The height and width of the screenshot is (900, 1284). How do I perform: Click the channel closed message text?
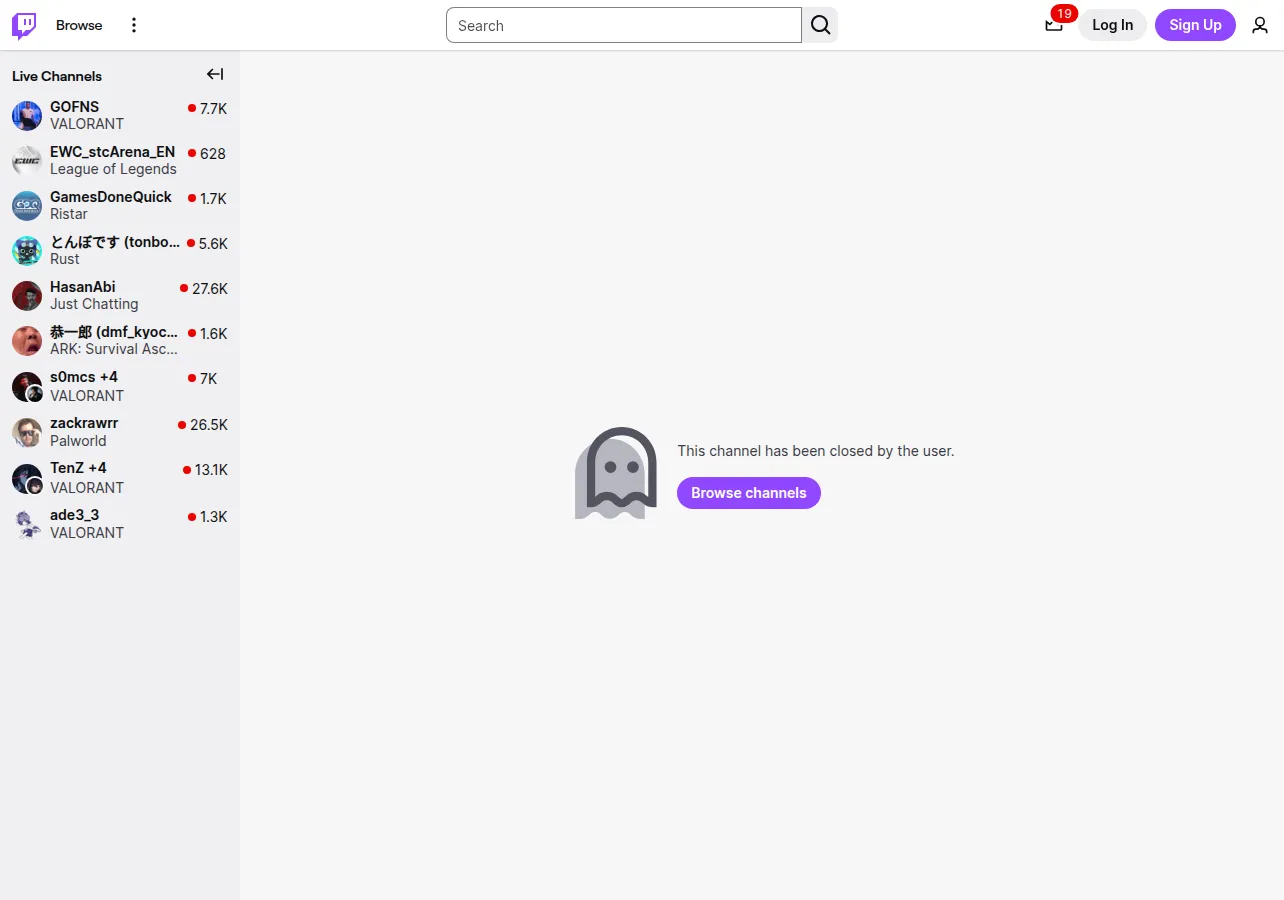tap(816, 451)
